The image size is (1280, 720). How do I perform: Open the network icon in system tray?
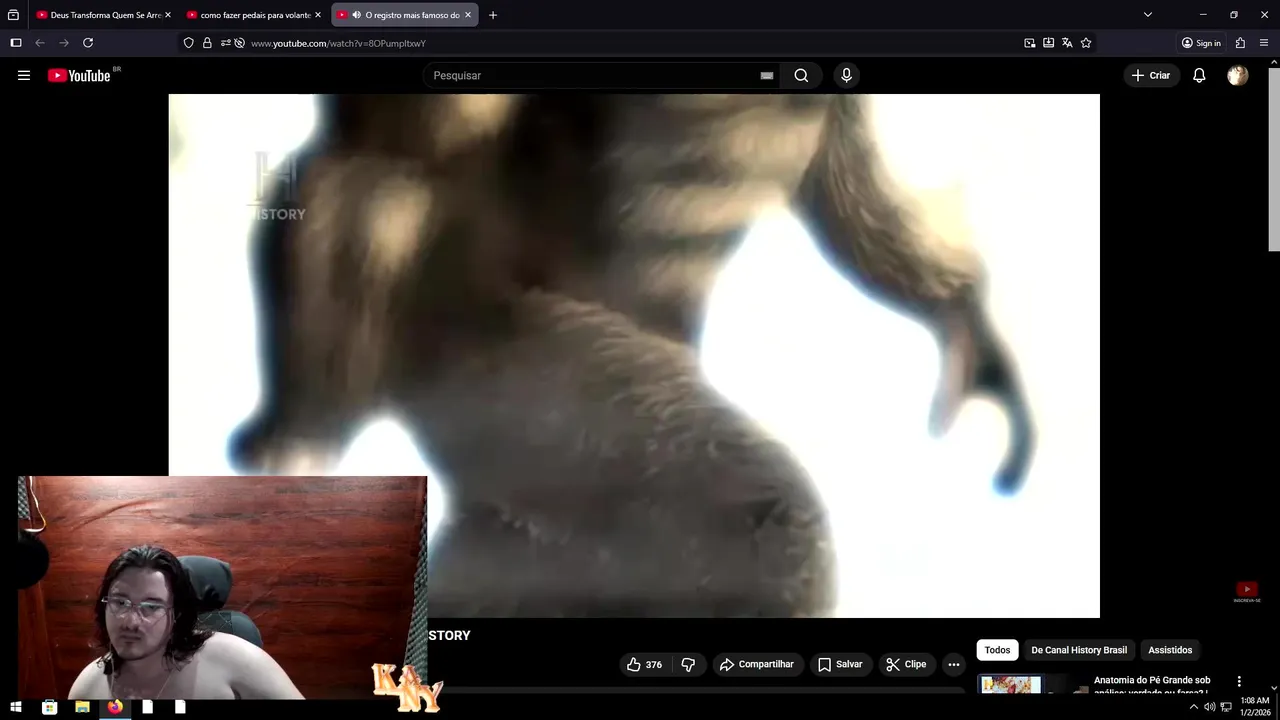click(1226, 707)
